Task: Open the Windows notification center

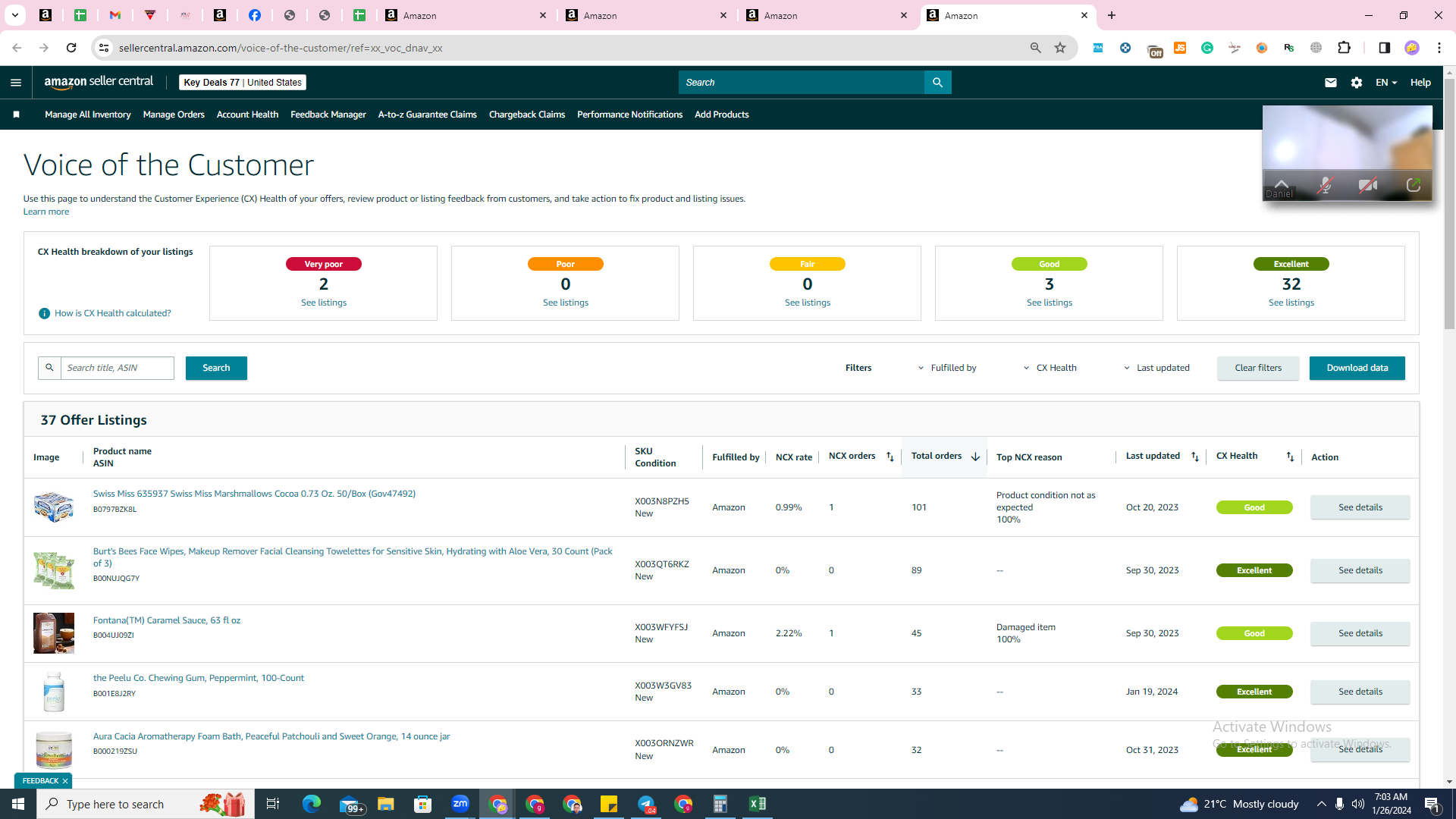Action: coord(1432,804)
